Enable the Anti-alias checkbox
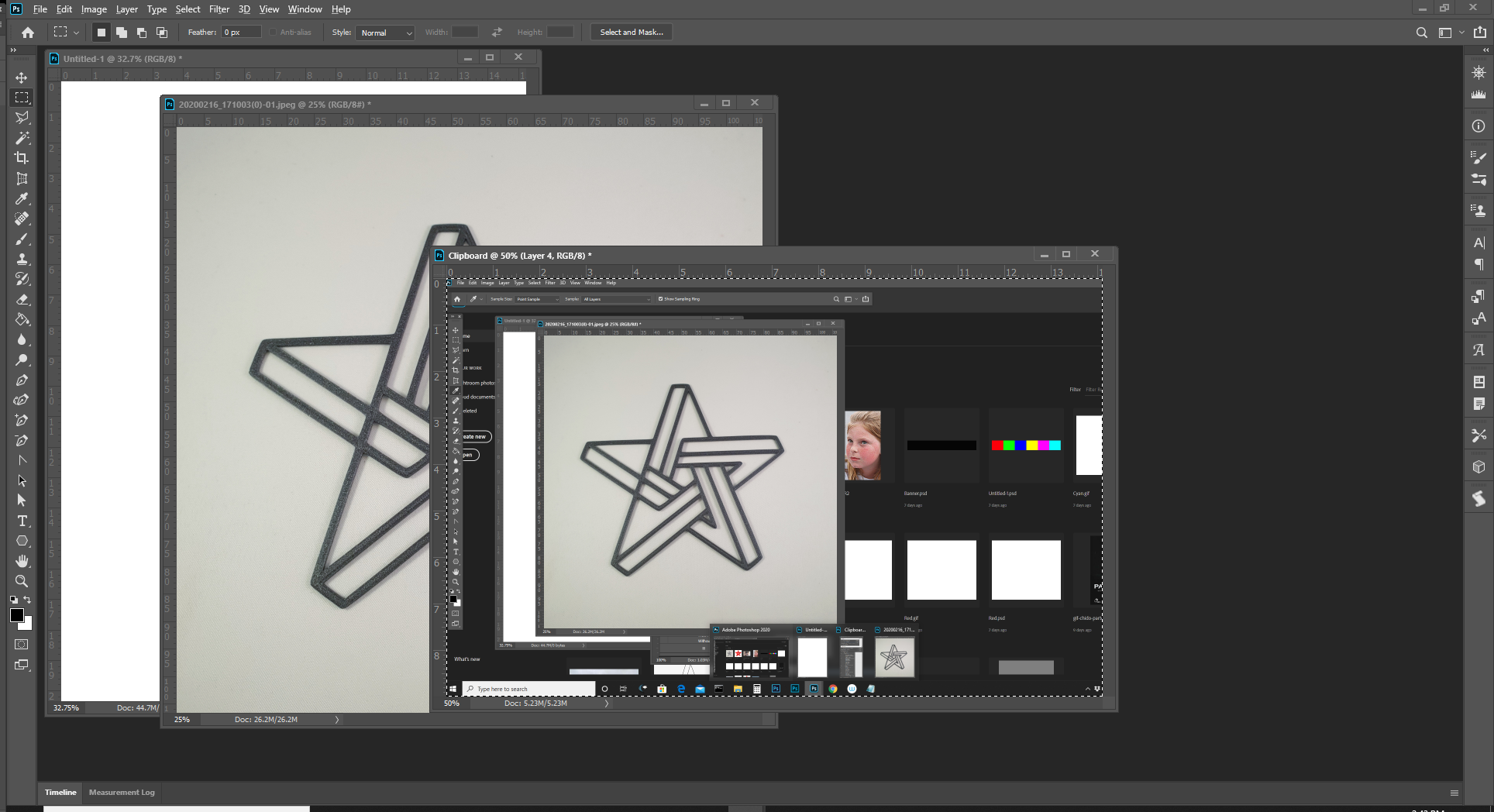 pyautogui.click(x=273, y=32)
